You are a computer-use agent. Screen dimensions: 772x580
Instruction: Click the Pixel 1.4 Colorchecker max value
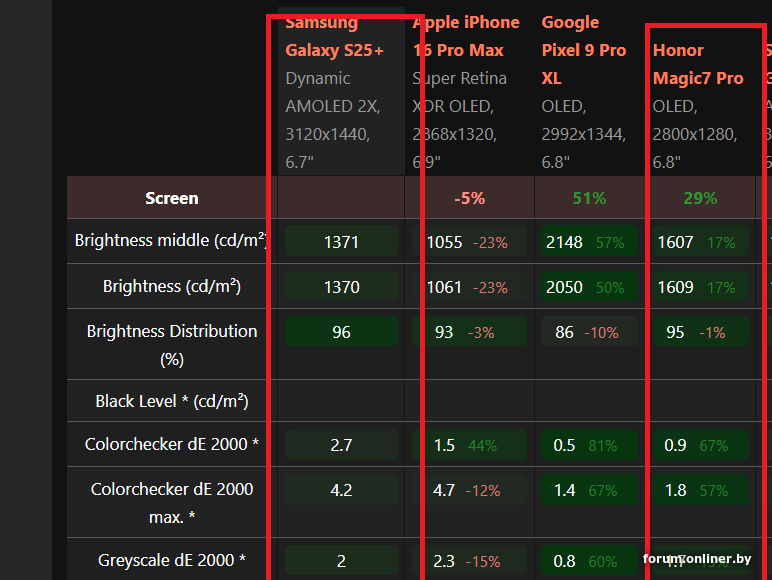(564, 490)
